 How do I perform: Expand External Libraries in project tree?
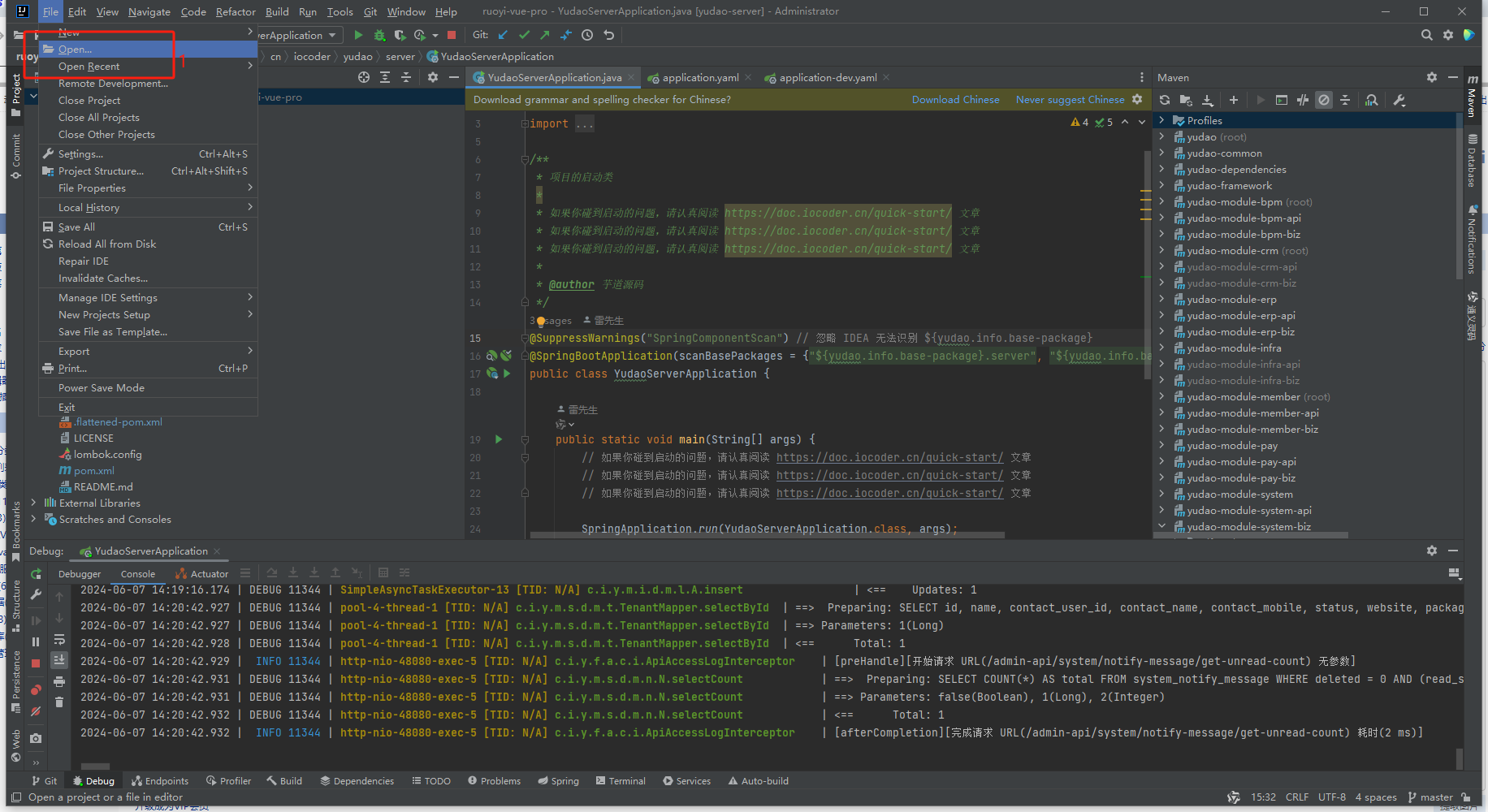33,503
